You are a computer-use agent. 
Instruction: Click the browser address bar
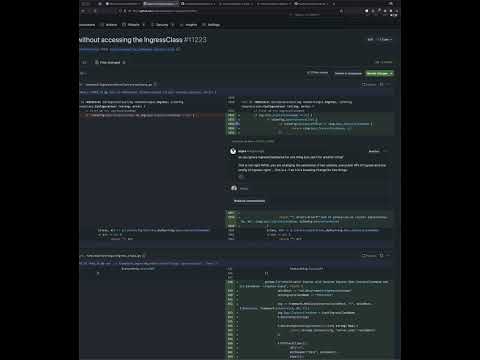point(230,11)
